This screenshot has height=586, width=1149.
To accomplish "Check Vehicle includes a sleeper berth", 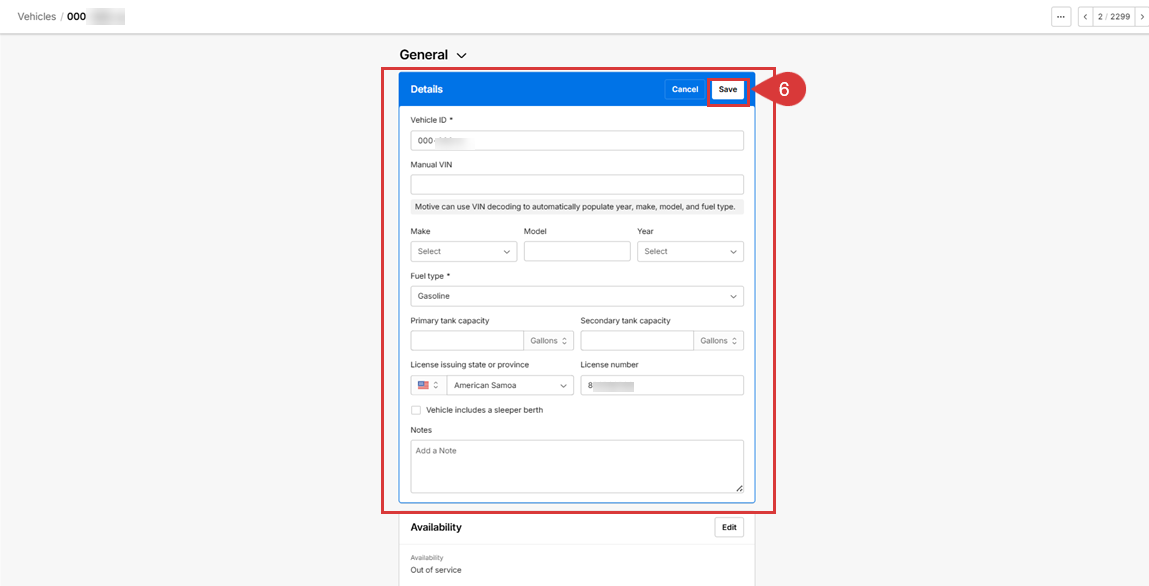I will tap(416, 410).
